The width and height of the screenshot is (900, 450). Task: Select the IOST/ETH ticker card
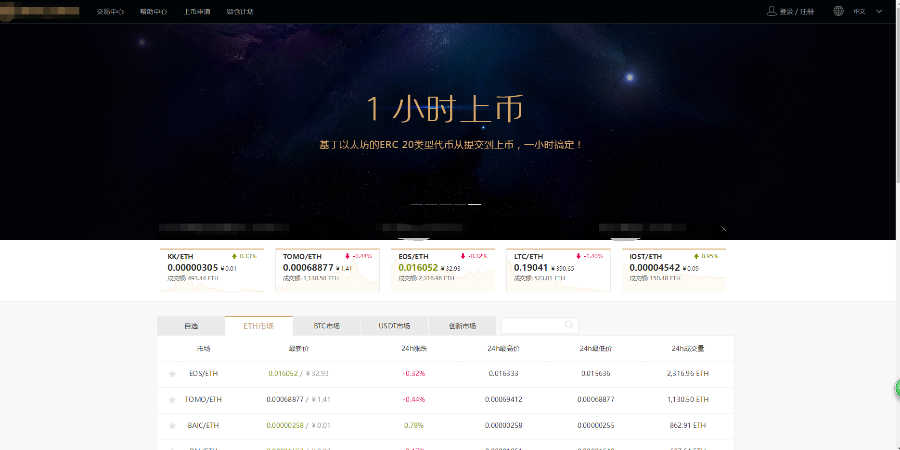[x=674, y=270]
